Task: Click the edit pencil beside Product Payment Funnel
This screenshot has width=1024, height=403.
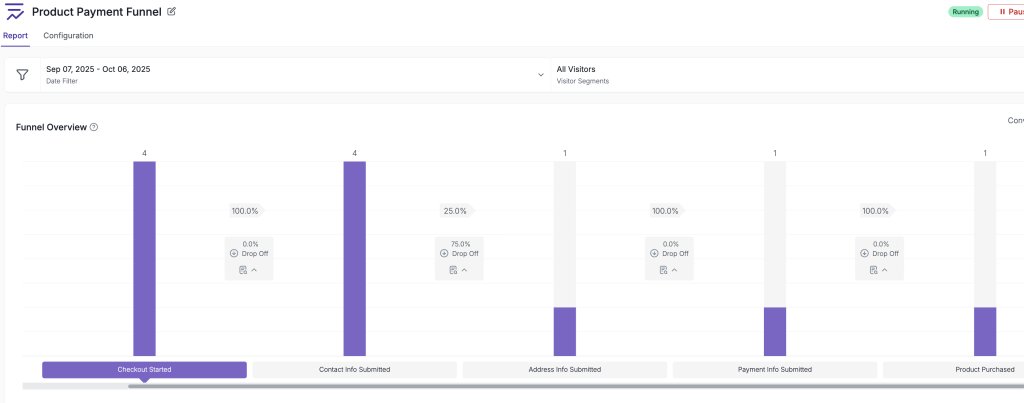Action: point(171,11)
